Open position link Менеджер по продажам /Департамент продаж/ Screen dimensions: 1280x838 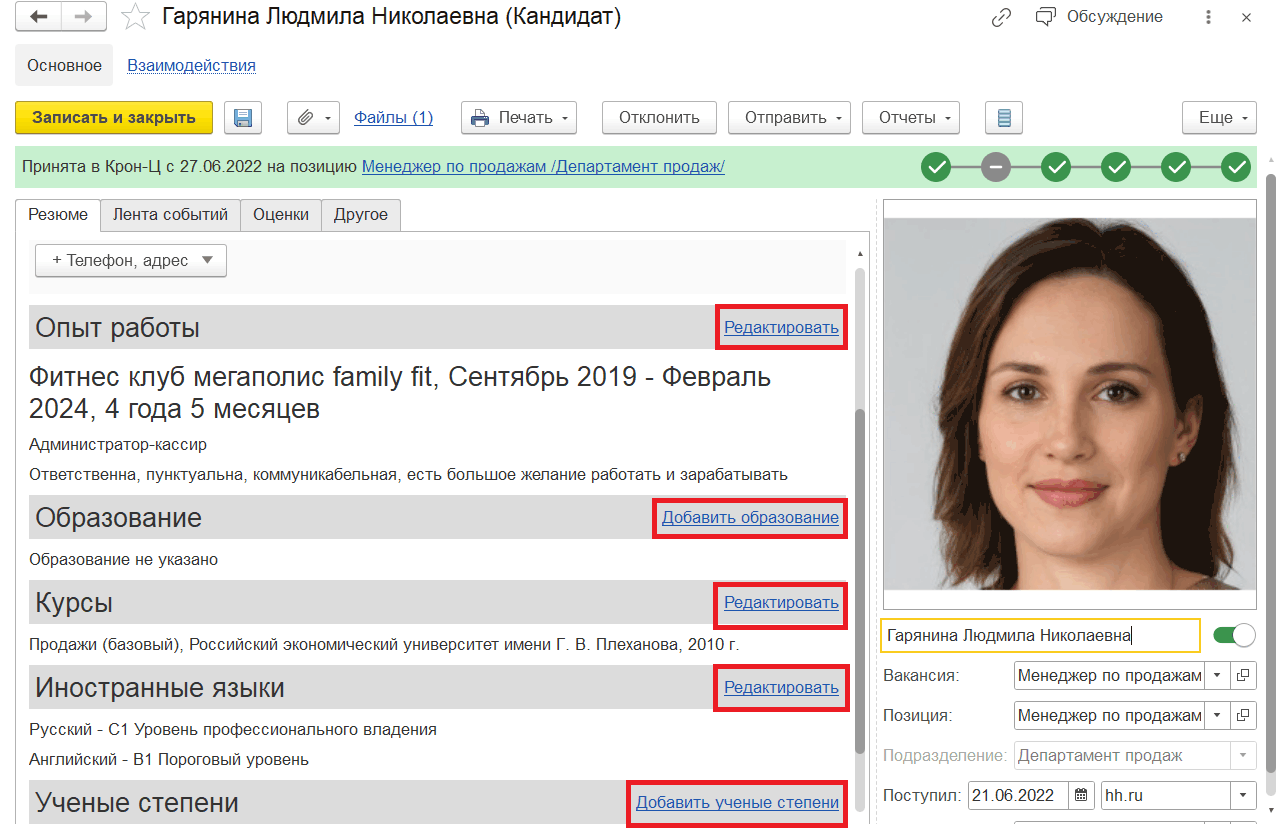coord(543,167)
